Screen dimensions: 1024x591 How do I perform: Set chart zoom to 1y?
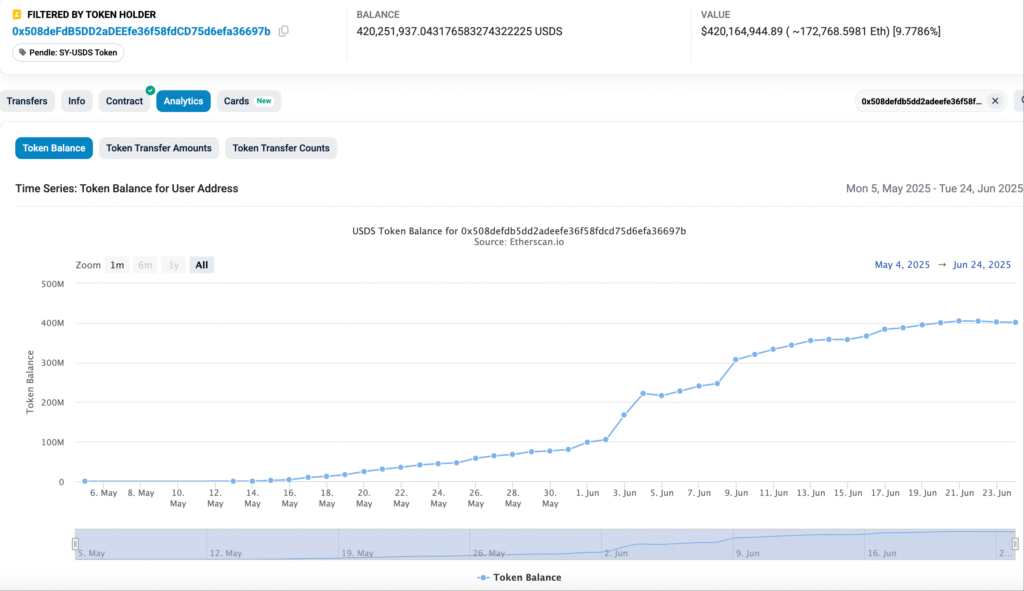point(174,264)
